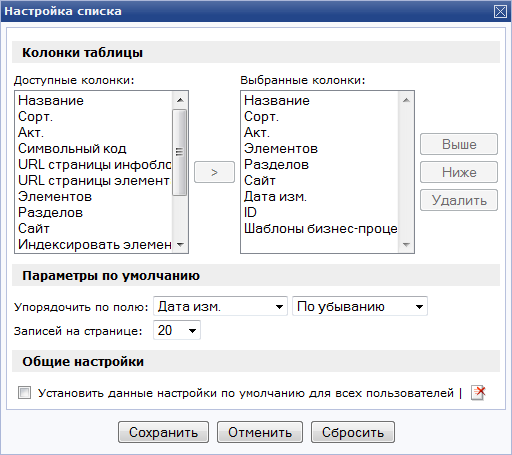
Task: Click the Отменить button
Action: click(x=260, y=432)
